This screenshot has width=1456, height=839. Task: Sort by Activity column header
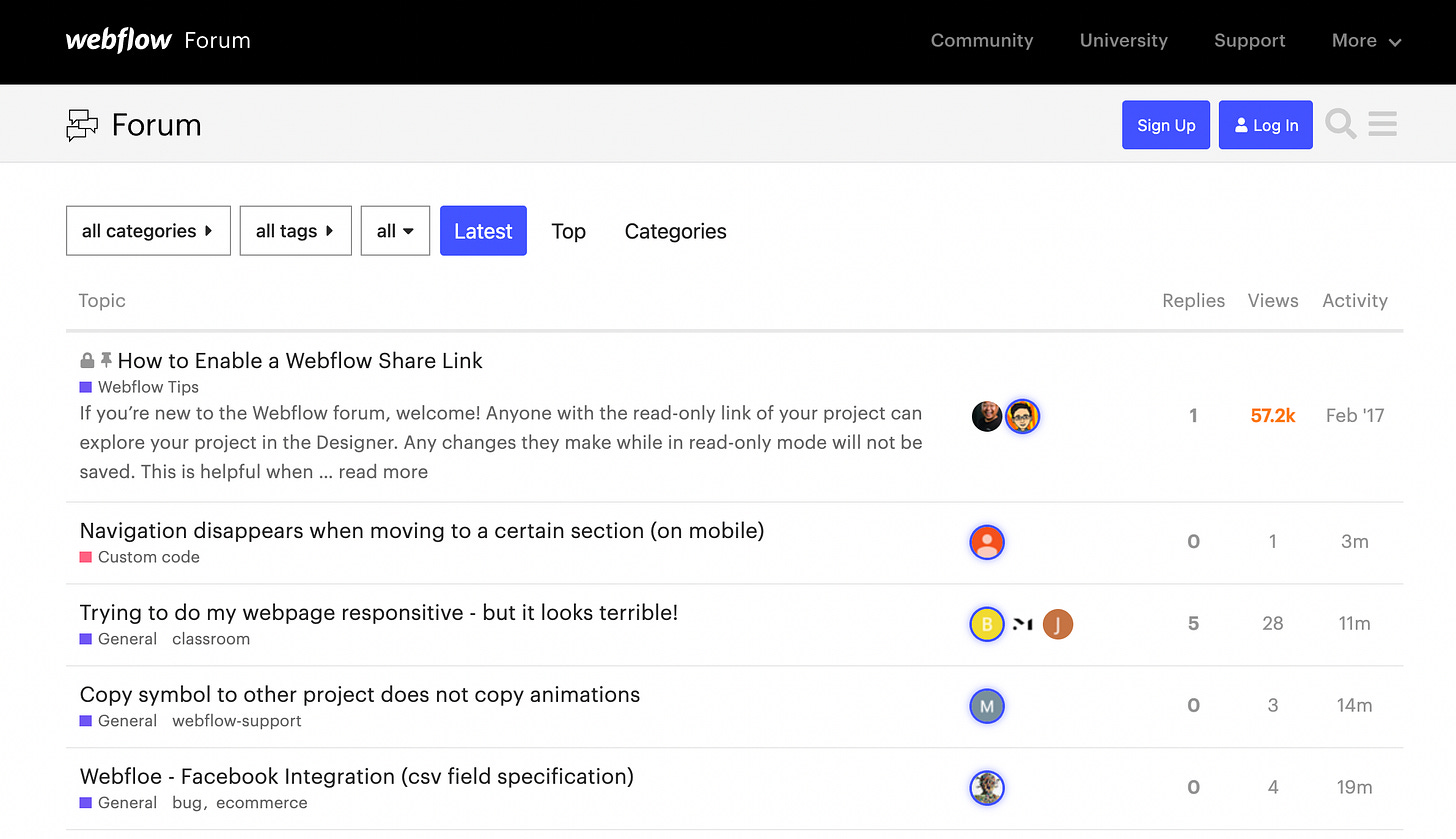tap(1355, 301)
